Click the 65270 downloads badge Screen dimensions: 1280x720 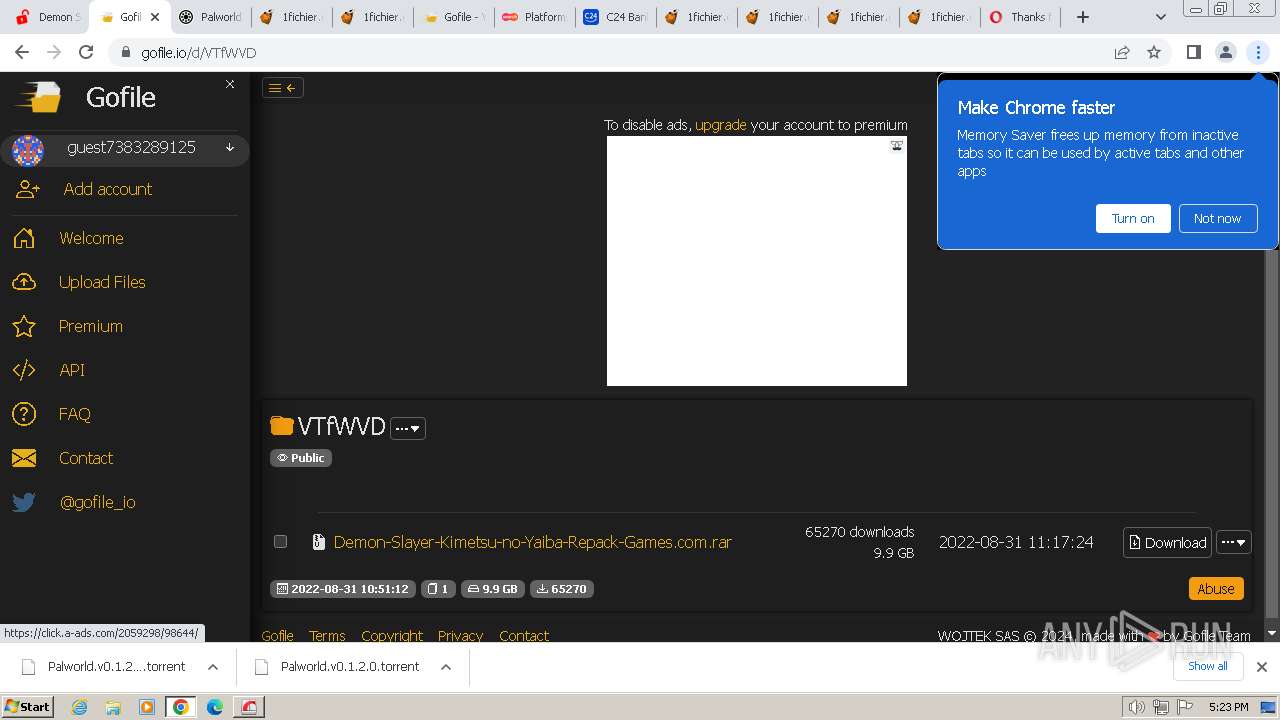[562, 589]
